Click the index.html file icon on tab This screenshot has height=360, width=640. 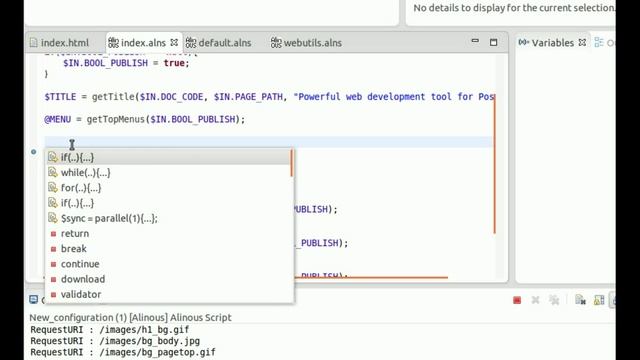[34, 42]
